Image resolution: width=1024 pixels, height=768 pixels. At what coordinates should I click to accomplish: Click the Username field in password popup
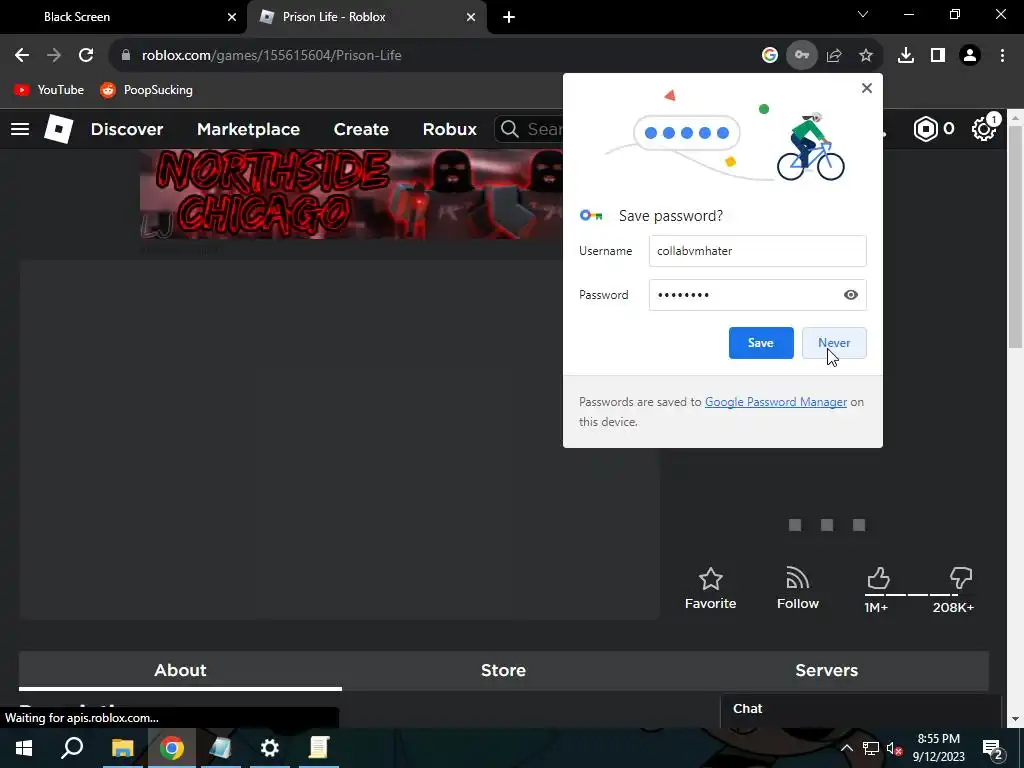point(758,251)
